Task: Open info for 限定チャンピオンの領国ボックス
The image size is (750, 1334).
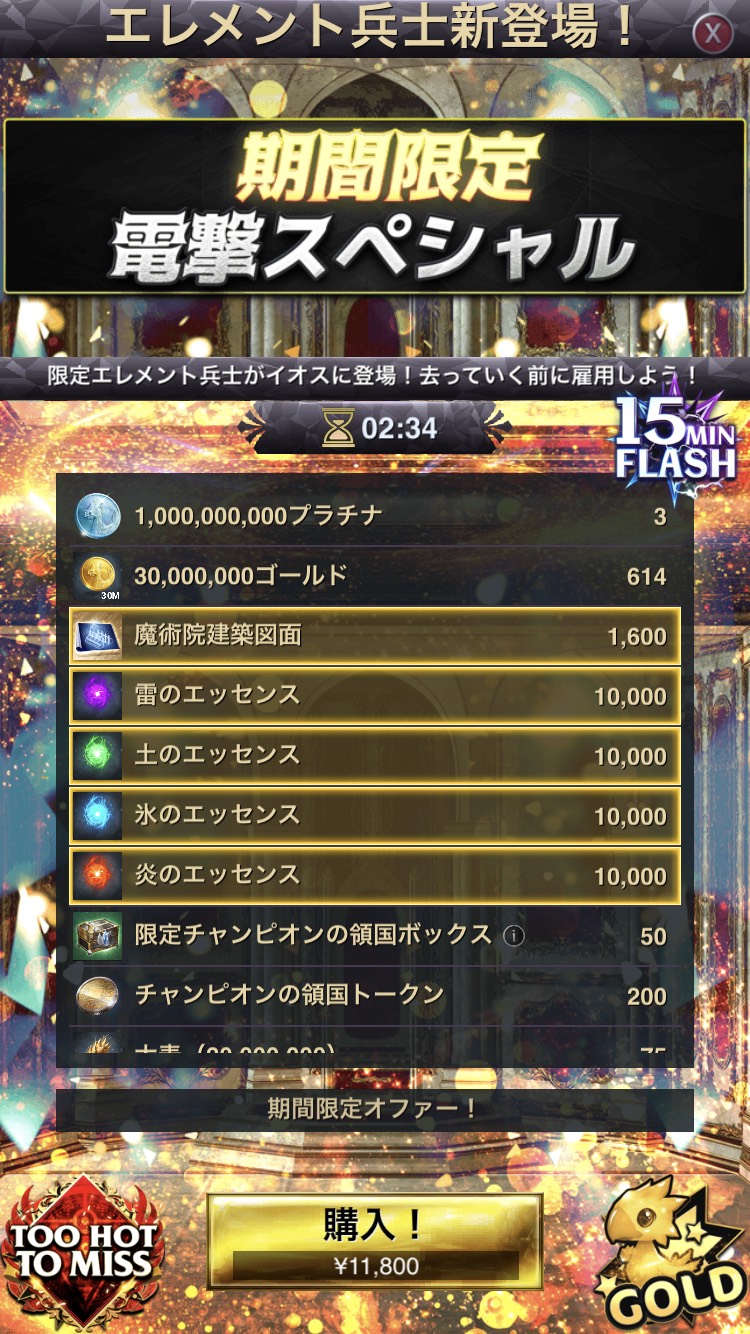Action: (x=514, y=936)
